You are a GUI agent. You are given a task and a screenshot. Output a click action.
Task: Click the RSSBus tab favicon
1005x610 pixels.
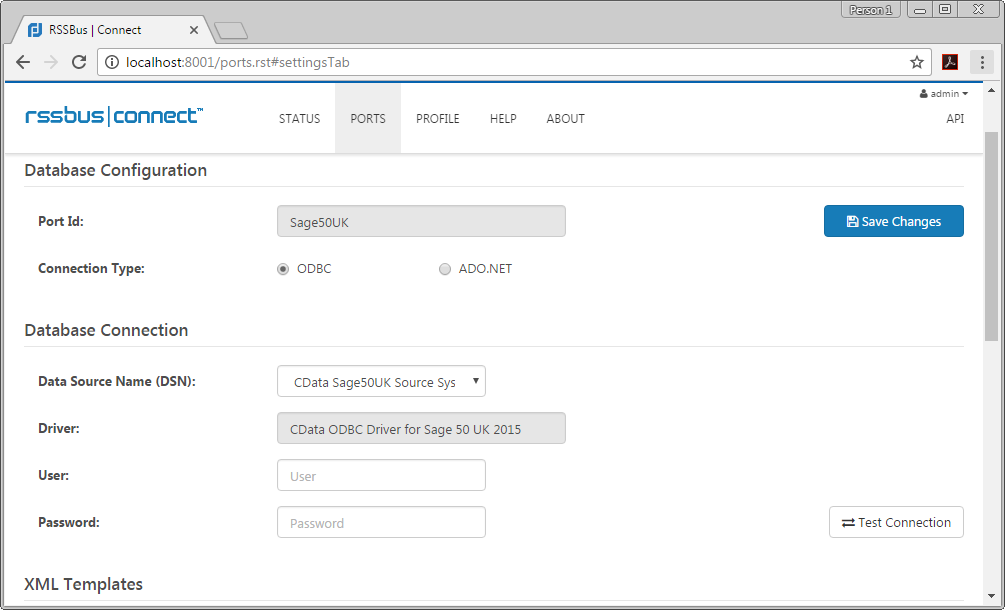coord(35,30)
